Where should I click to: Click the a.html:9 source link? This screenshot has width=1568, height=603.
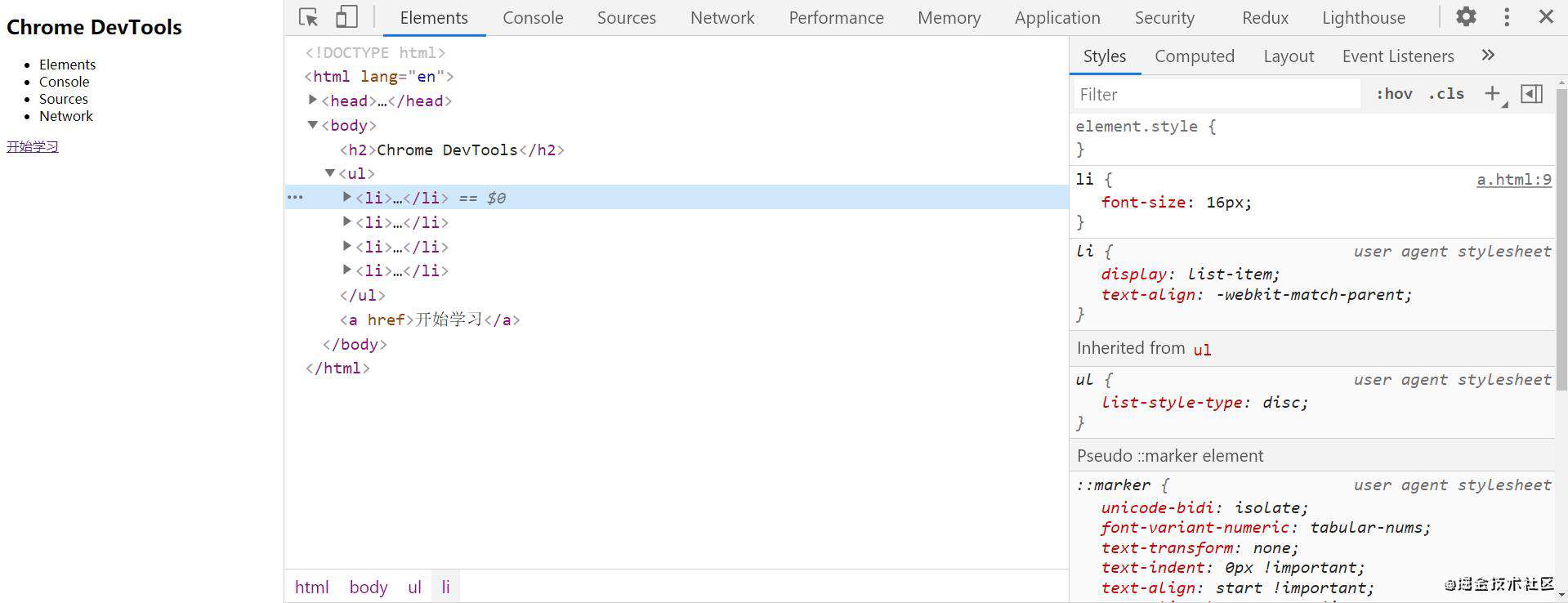pos(1513,180)
